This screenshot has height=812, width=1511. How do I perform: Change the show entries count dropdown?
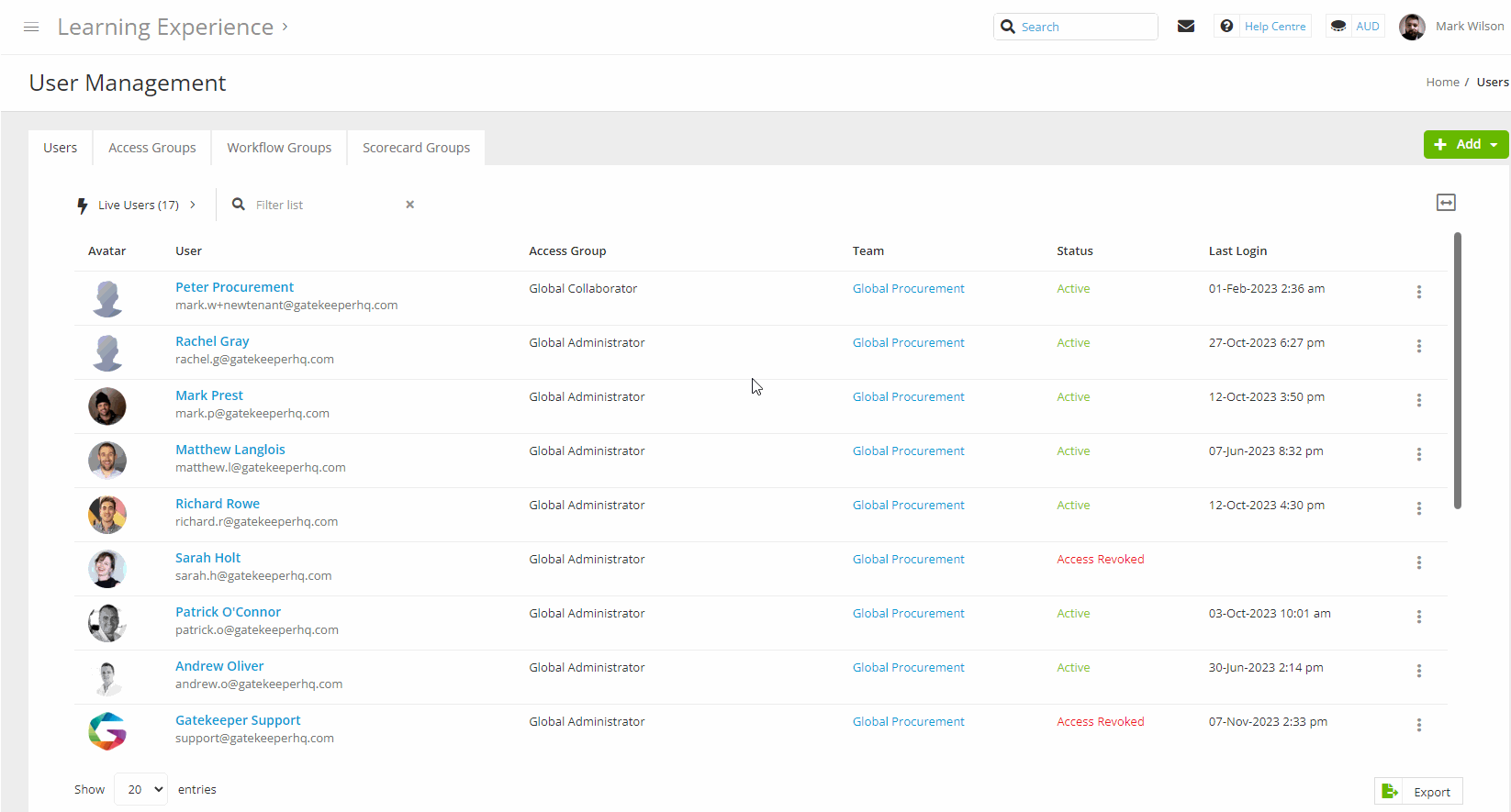(x=141, y=789)
